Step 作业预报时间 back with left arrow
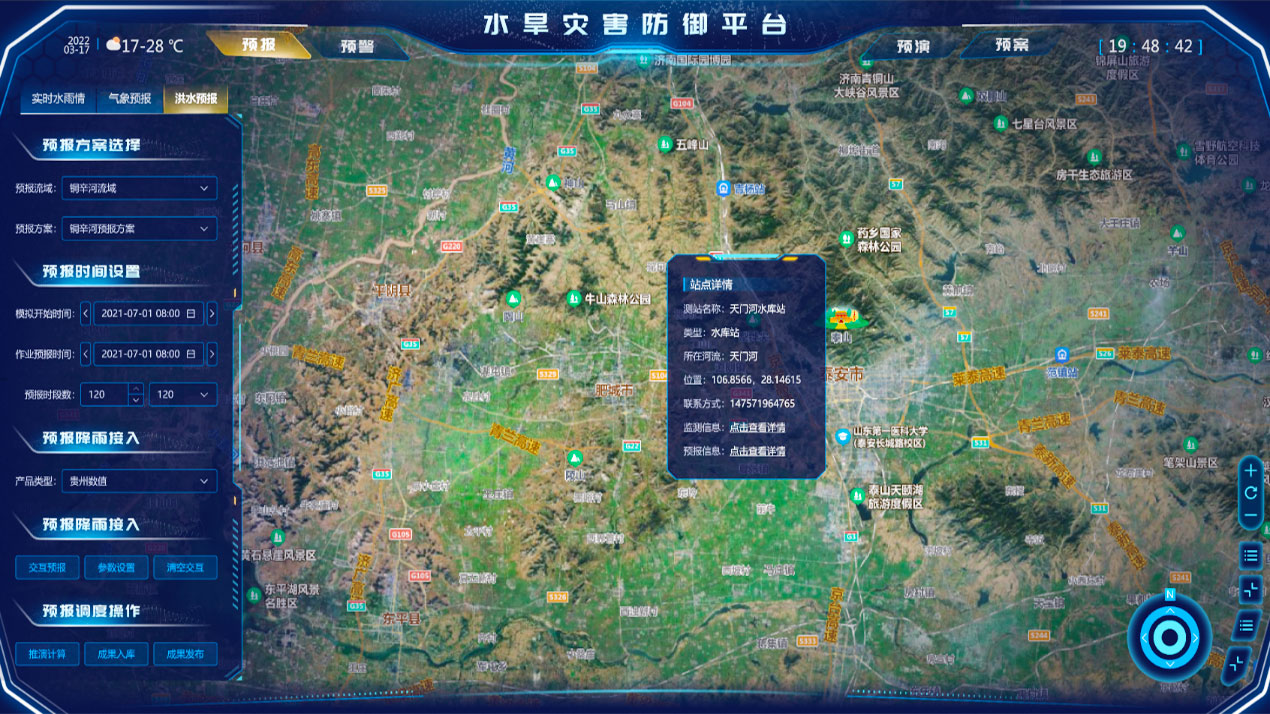The image size is (1270, 714). point(86,353)
